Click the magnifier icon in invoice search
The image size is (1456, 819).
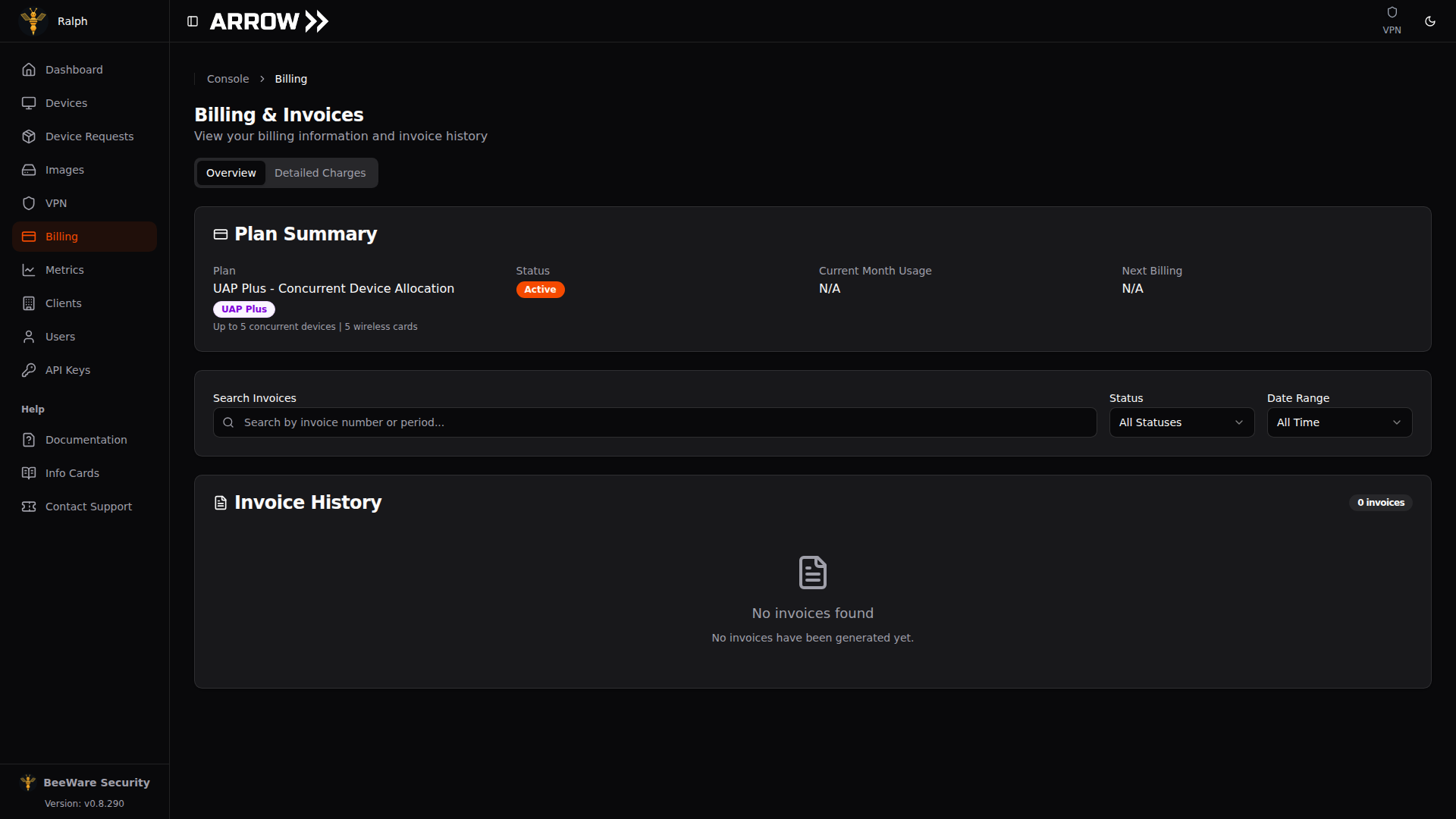(x=228, y=422)
